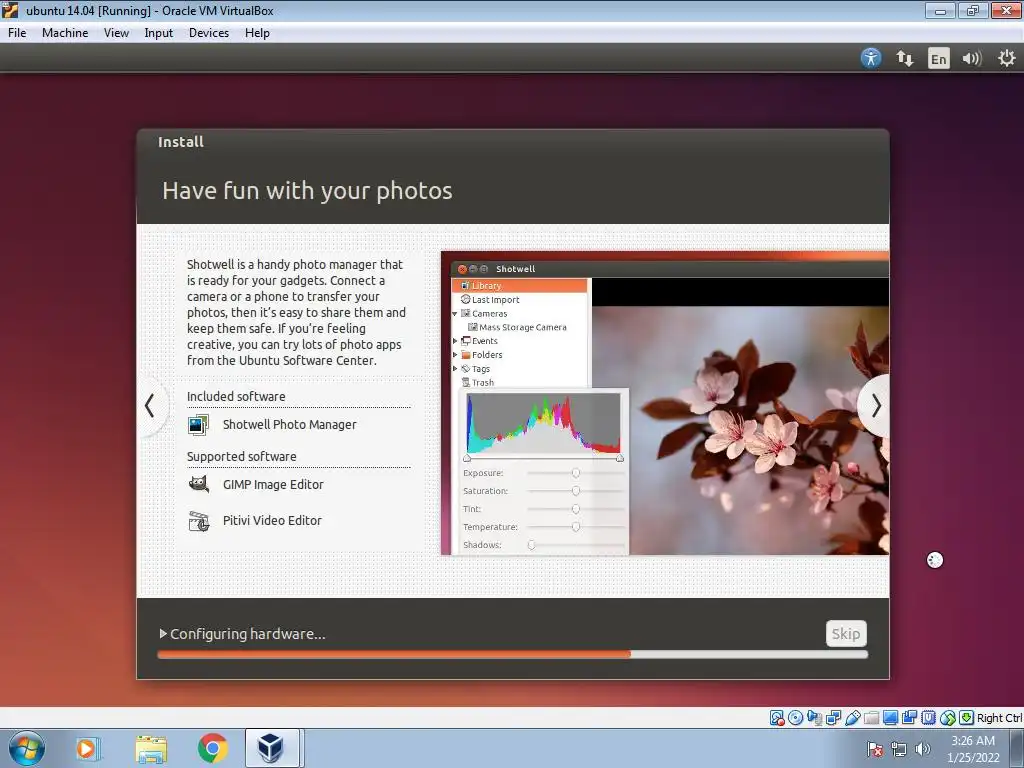Click the Shotwell screenshot slide image
Viewport: 1024px width, 768px height.
(665, 403)
